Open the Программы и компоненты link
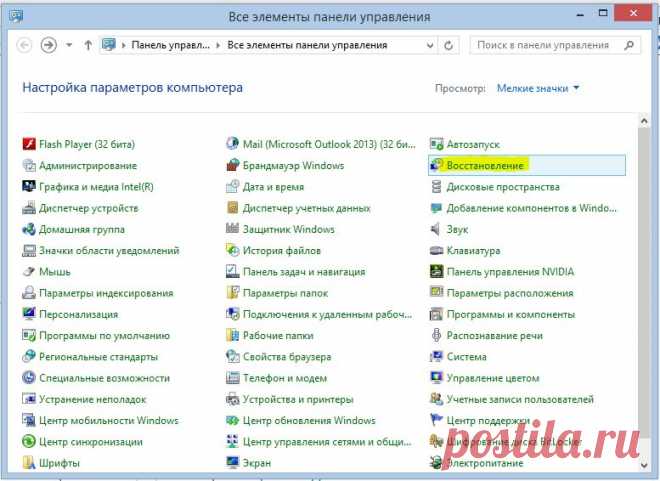 tap(511, 314)
